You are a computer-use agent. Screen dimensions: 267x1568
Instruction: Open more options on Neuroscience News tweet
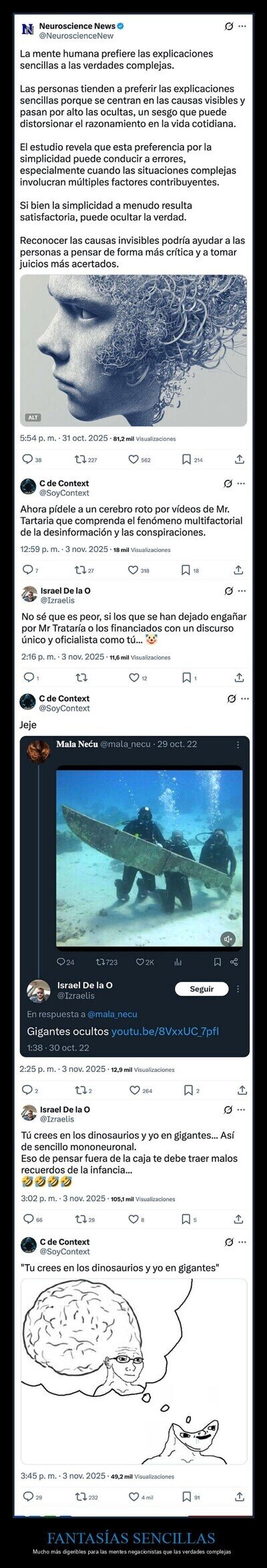click(242, 26)
